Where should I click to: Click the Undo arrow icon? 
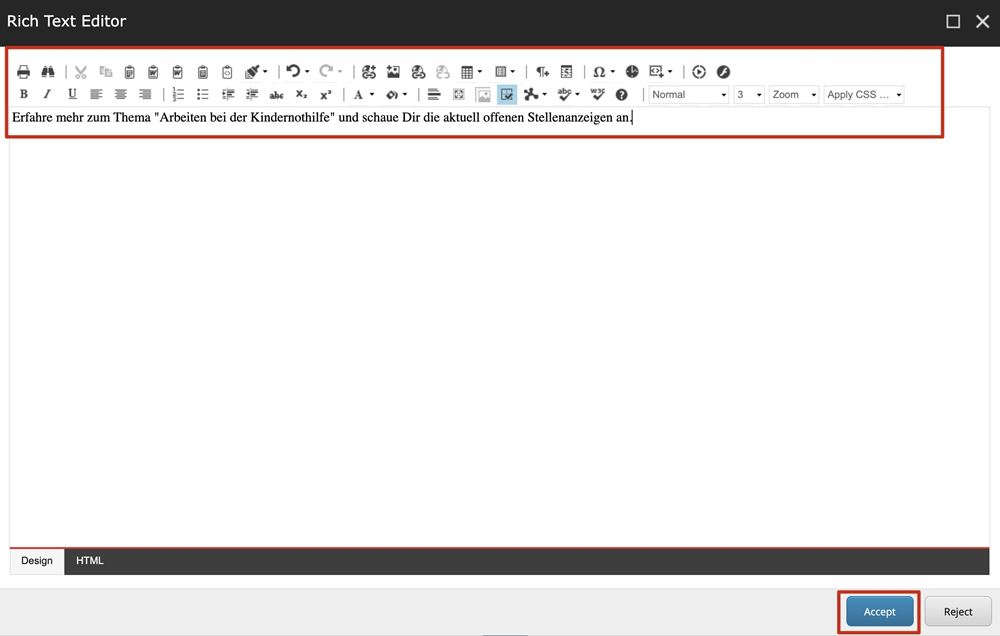292,72
